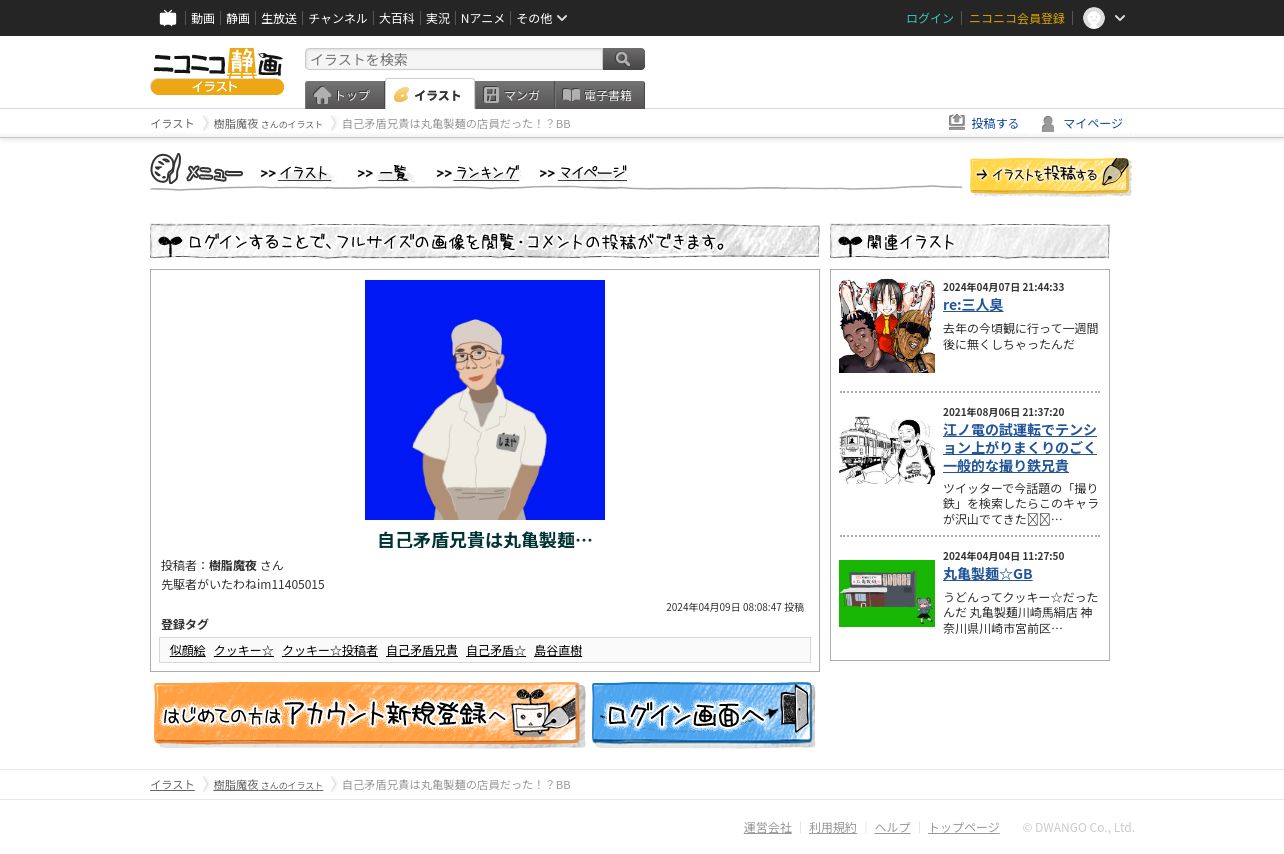The height and width of the screenshot is (854, 1284).
Task: Open マイページ link in sub-header
Action: pos(1093,123)
